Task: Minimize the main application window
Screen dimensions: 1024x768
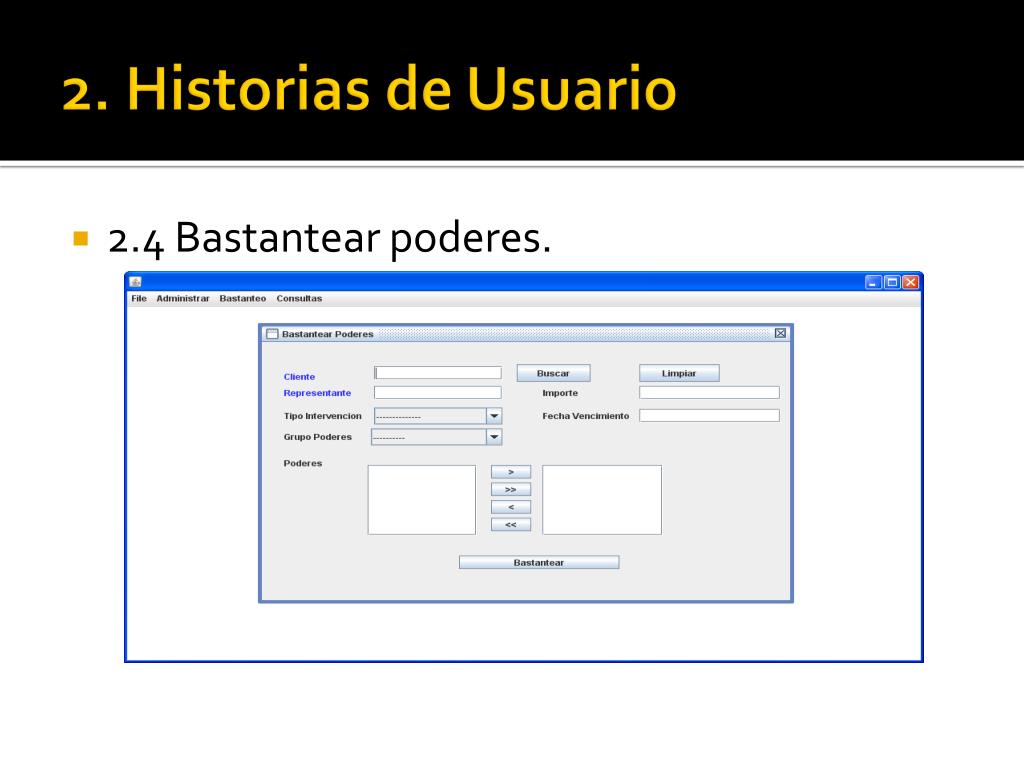Action: tap(873, 282)
